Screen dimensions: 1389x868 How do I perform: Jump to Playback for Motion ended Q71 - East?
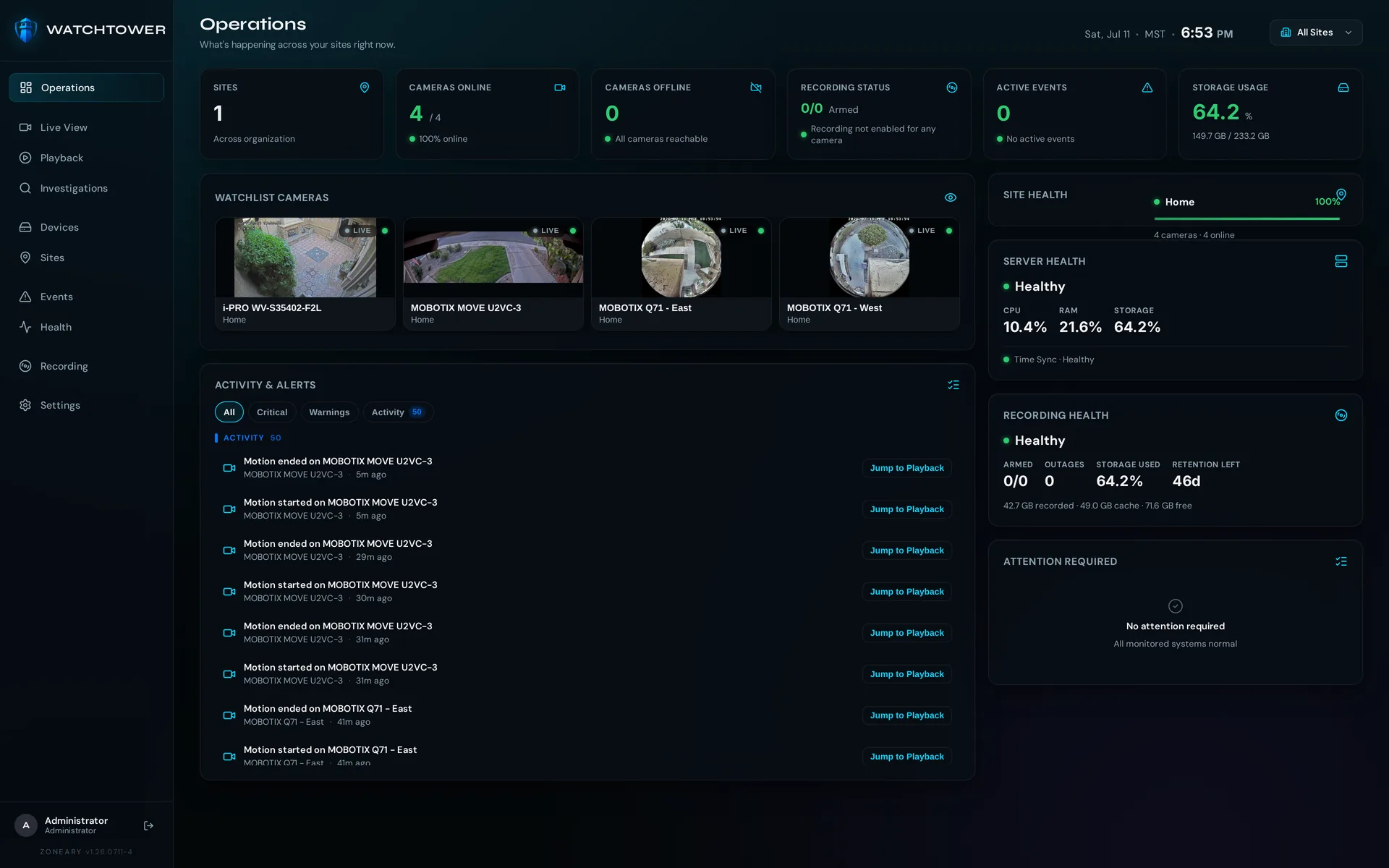[x=906, y=715]
